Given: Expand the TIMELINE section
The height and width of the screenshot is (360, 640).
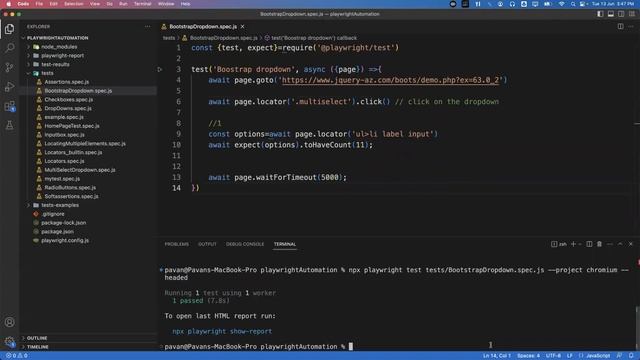Looking at the screenshot, I should [38, 347].
